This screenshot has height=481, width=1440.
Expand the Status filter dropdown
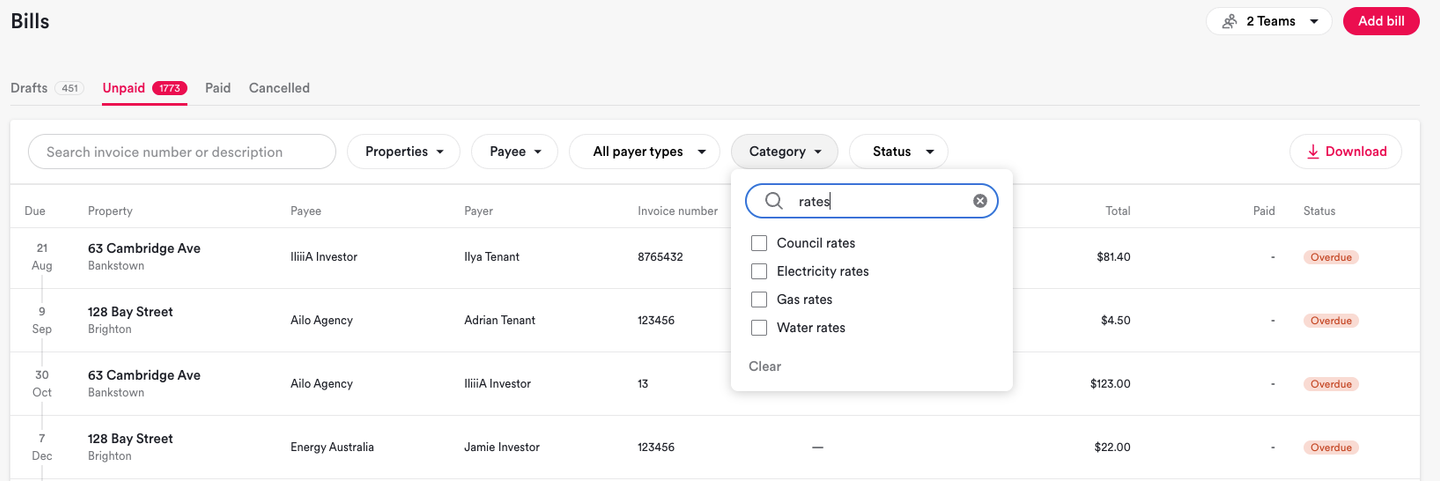coord(898,152)
